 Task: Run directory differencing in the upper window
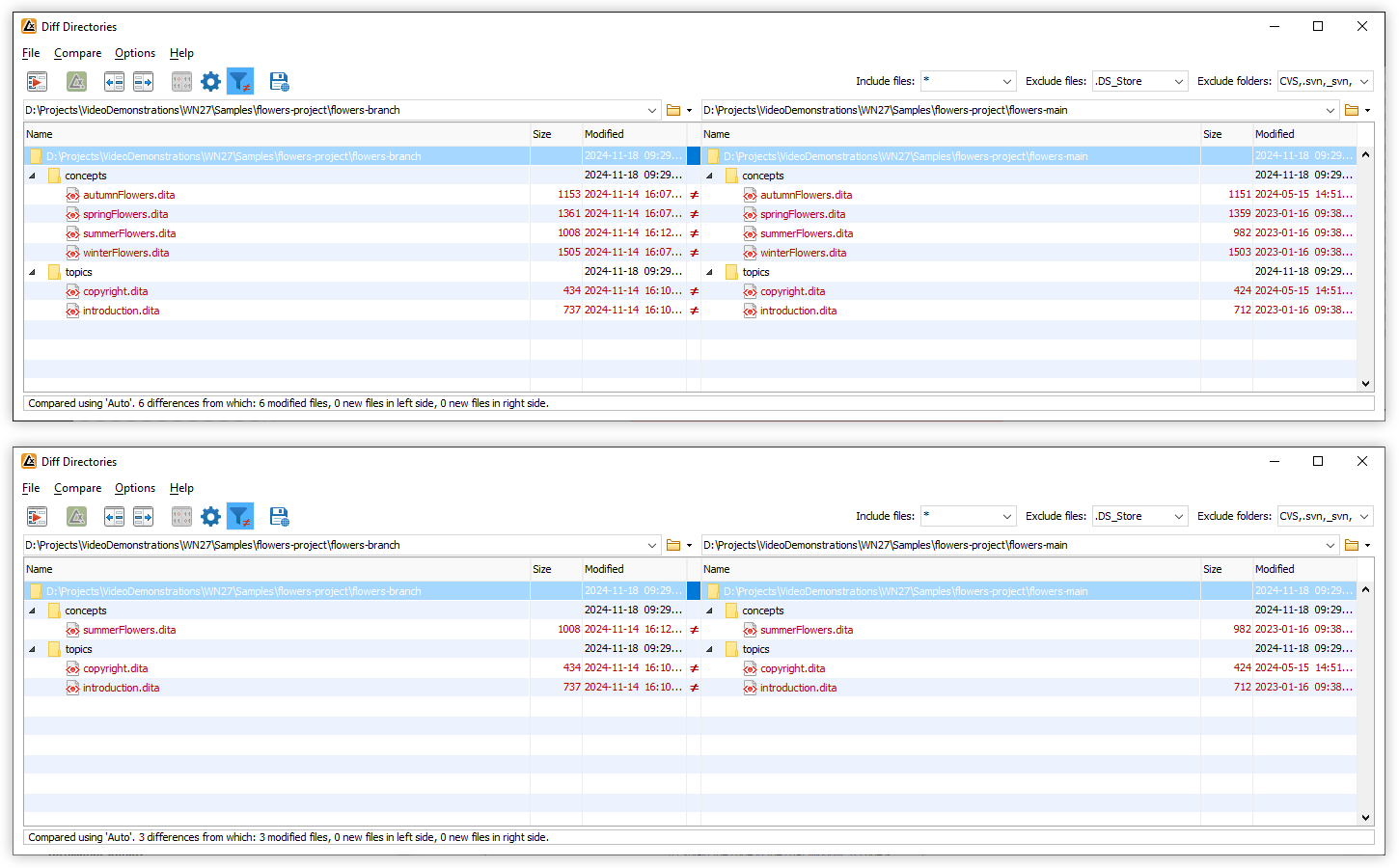[37, 82]
